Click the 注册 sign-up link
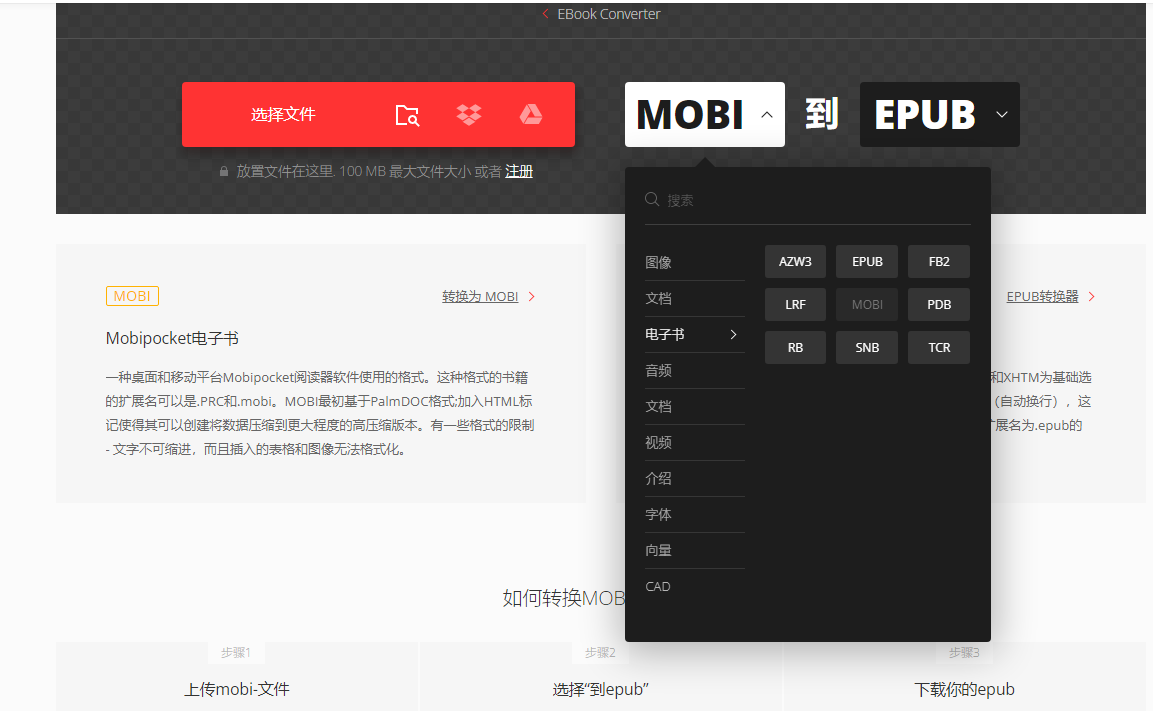The width and height of the screenshot is (1153, 711). [x=519, y=172]
